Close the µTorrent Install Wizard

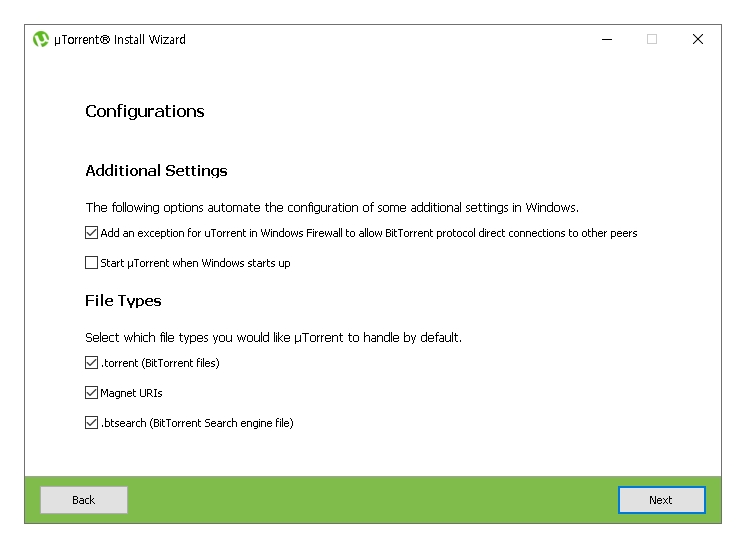click(698, 39)
